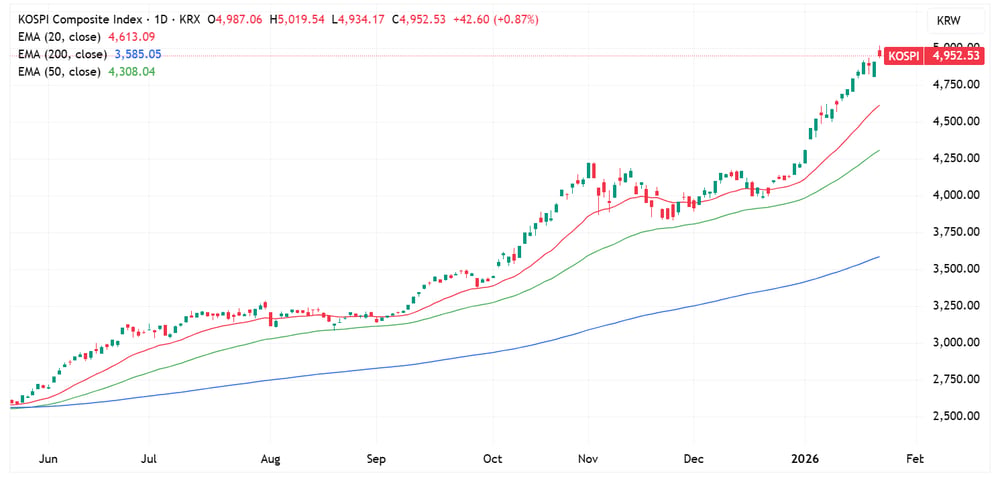
Task: Click the Aug label on the time axis
Action: coord(270,459)
